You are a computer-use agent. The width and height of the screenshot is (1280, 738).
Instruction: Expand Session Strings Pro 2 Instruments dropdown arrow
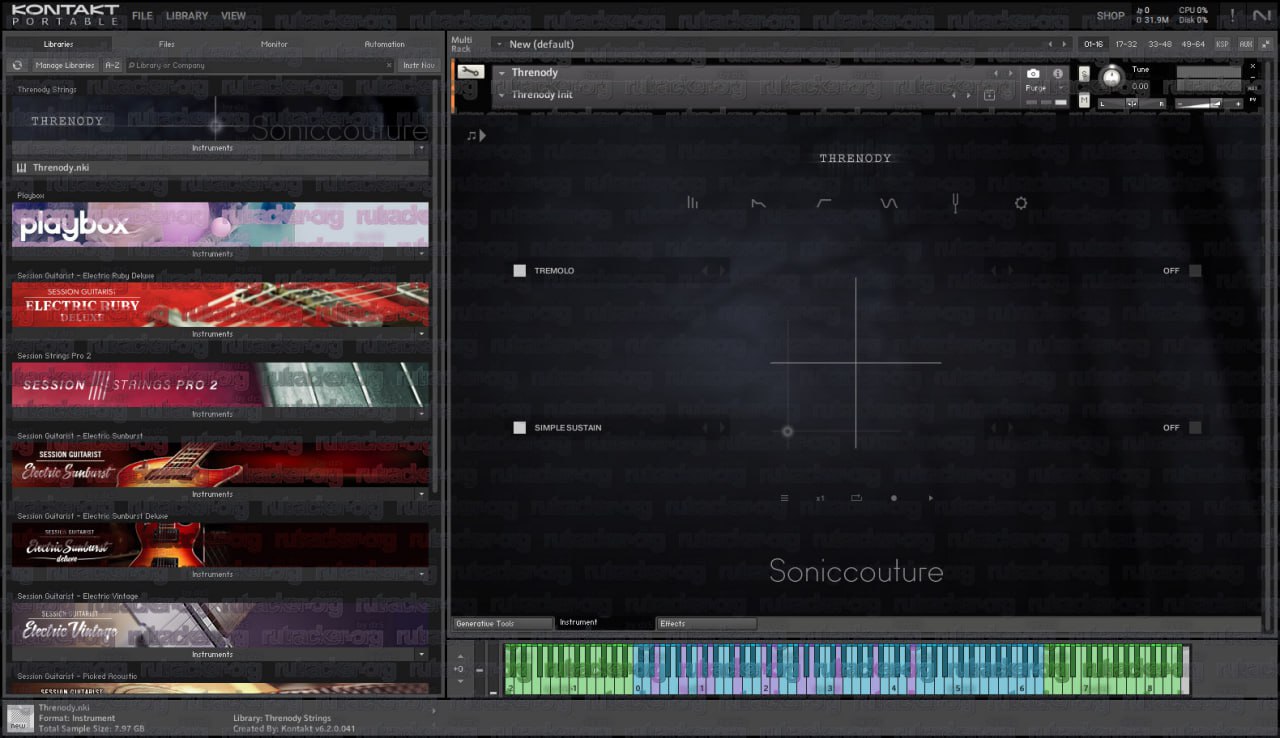[x=421, y=414]
